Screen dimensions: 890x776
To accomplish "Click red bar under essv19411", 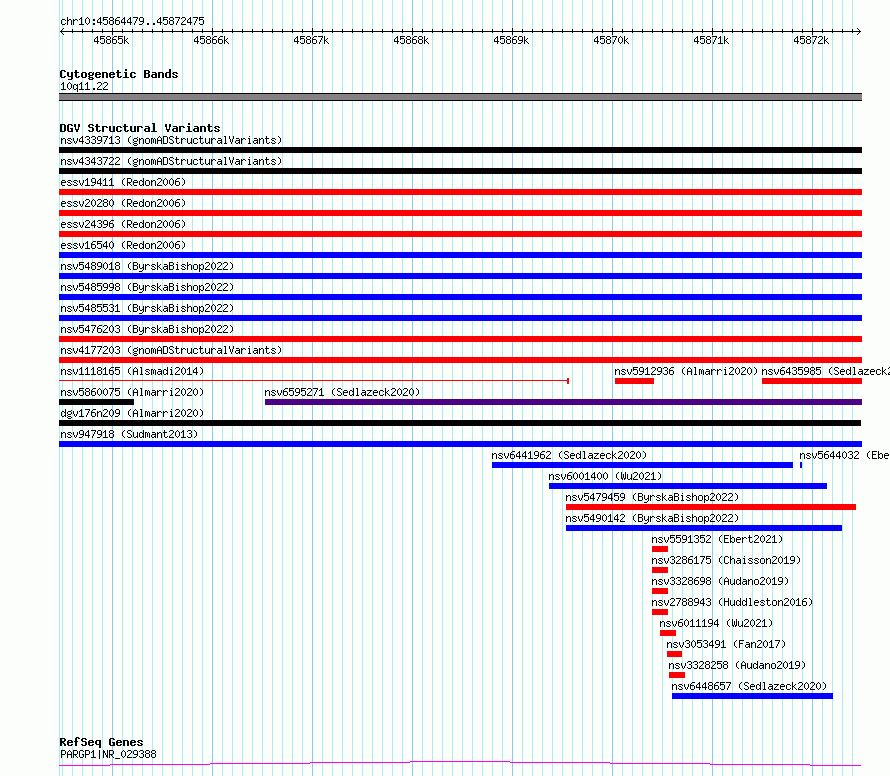I will pyautogui.click(x=460, y=192).
